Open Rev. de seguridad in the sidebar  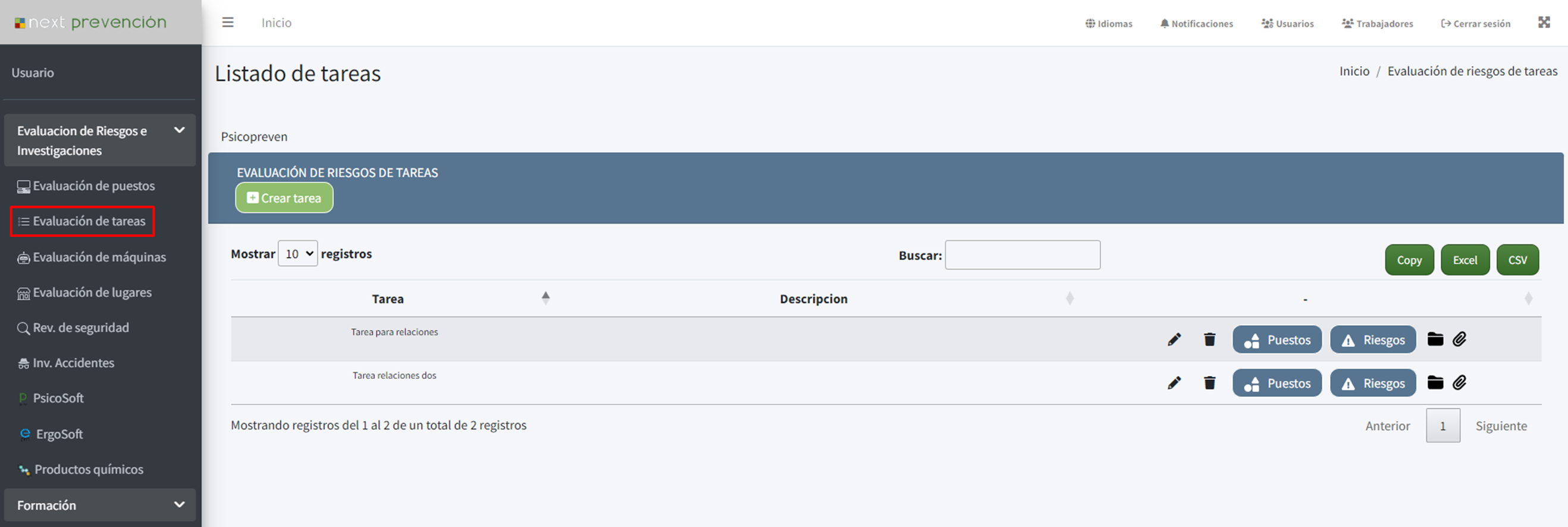tap(73, 328)
